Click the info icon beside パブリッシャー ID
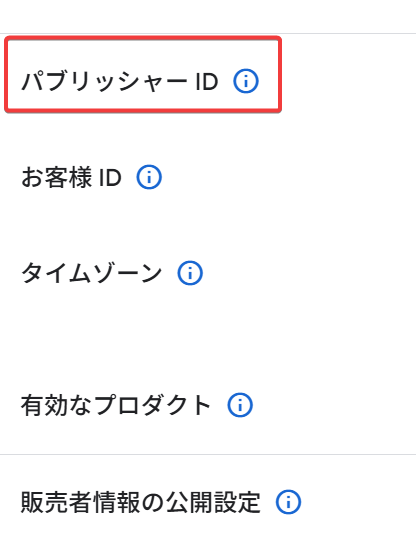The image size is (416, 547). click(246, 81)
